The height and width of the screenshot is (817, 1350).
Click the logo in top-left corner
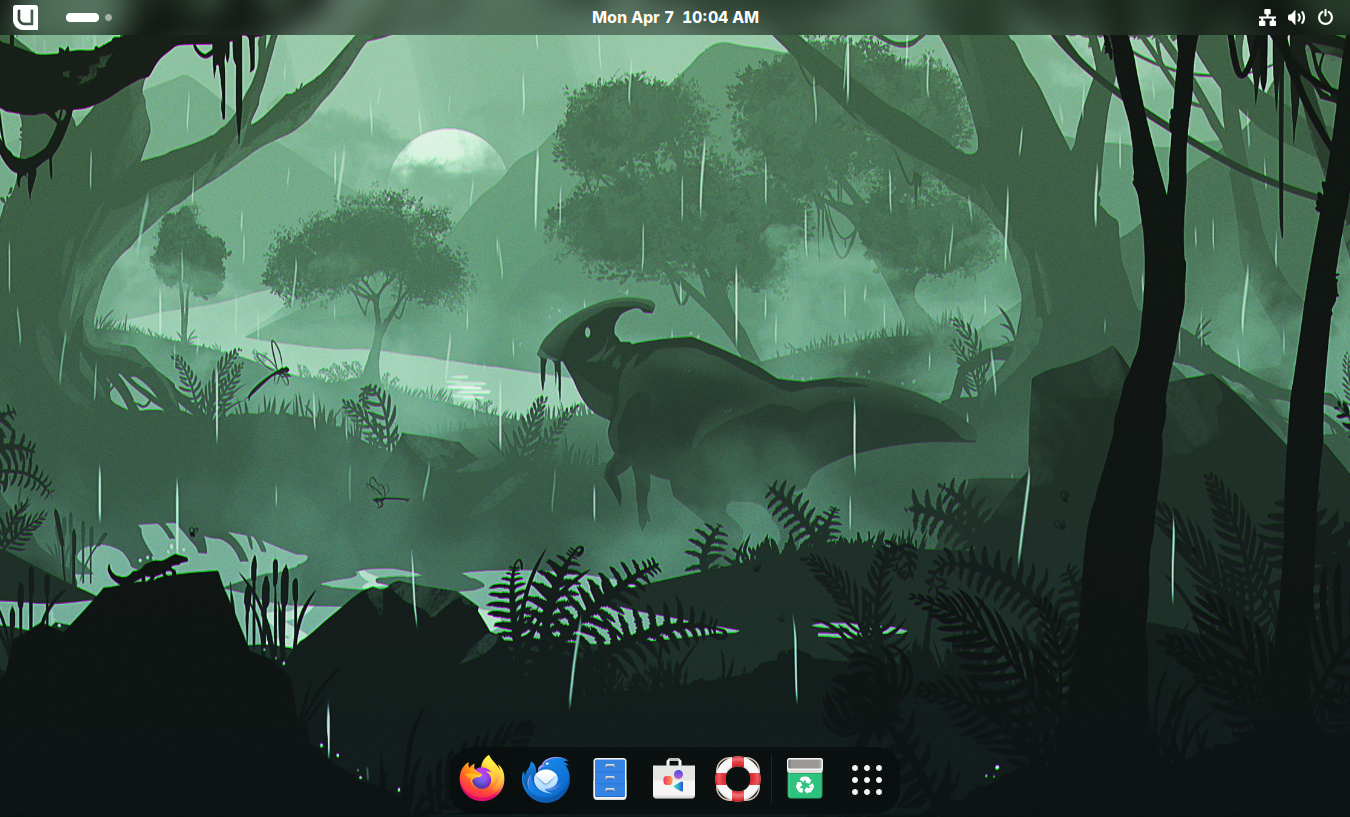click(25, 17)
